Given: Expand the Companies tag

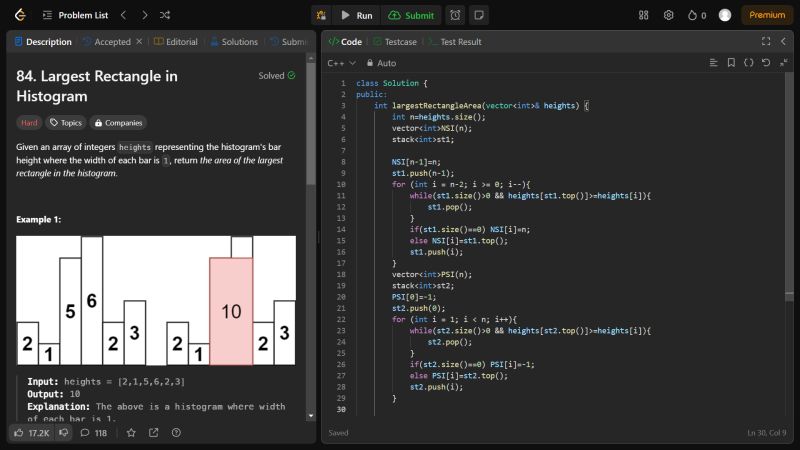Looking at the screenshot, I should point(118,123).
